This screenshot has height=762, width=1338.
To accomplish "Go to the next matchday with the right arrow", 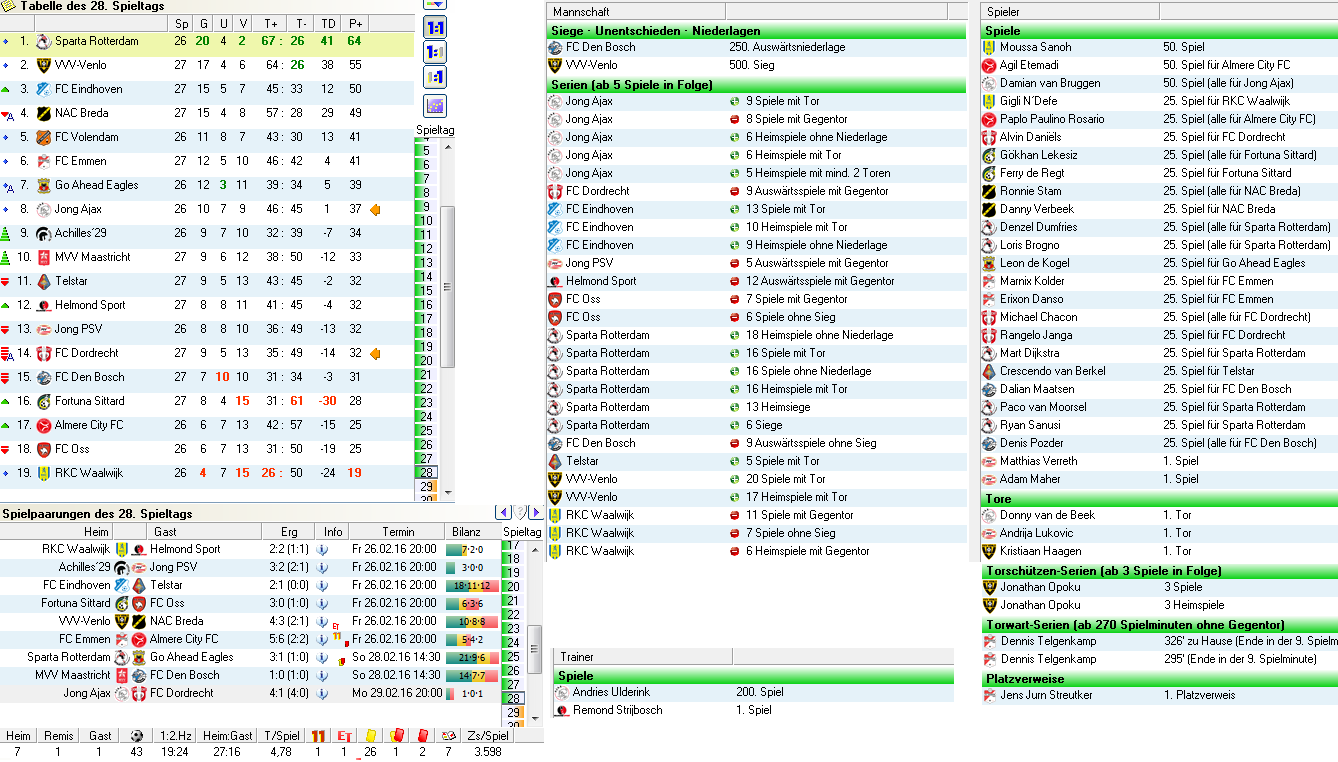I will point(535,513).
